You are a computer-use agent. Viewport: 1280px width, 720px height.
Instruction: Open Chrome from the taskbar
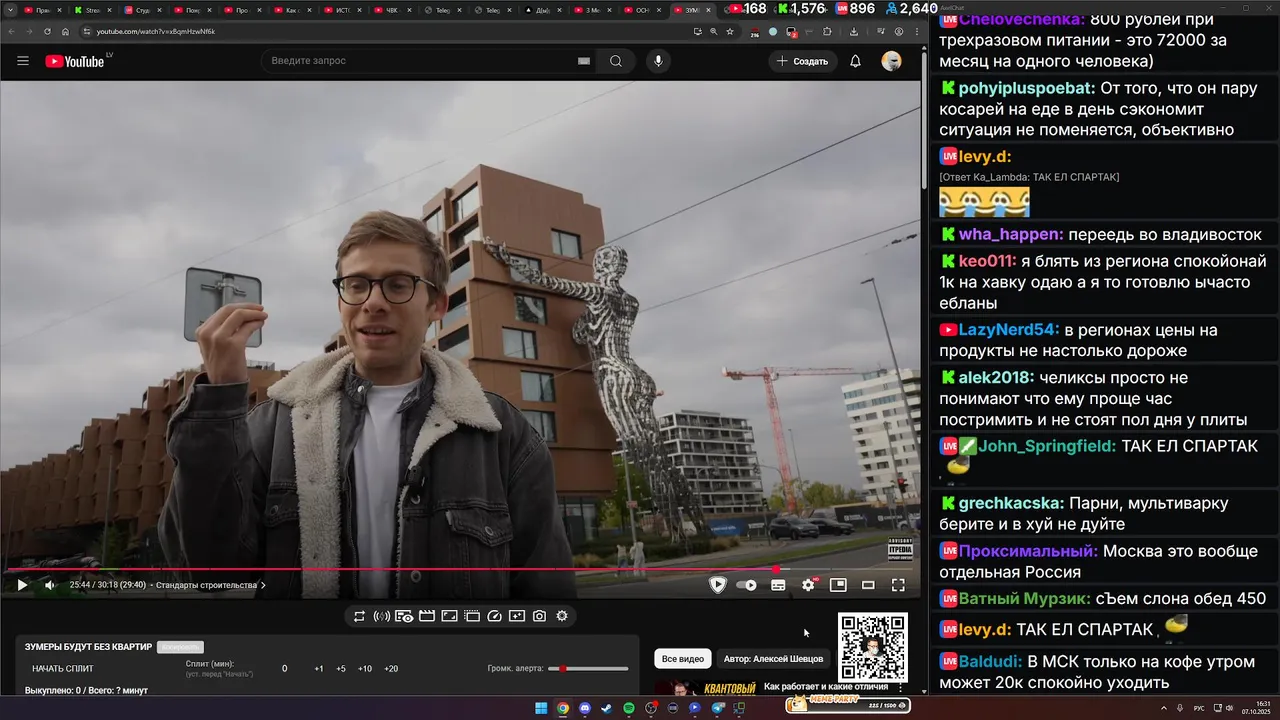[x=563, y=708]
